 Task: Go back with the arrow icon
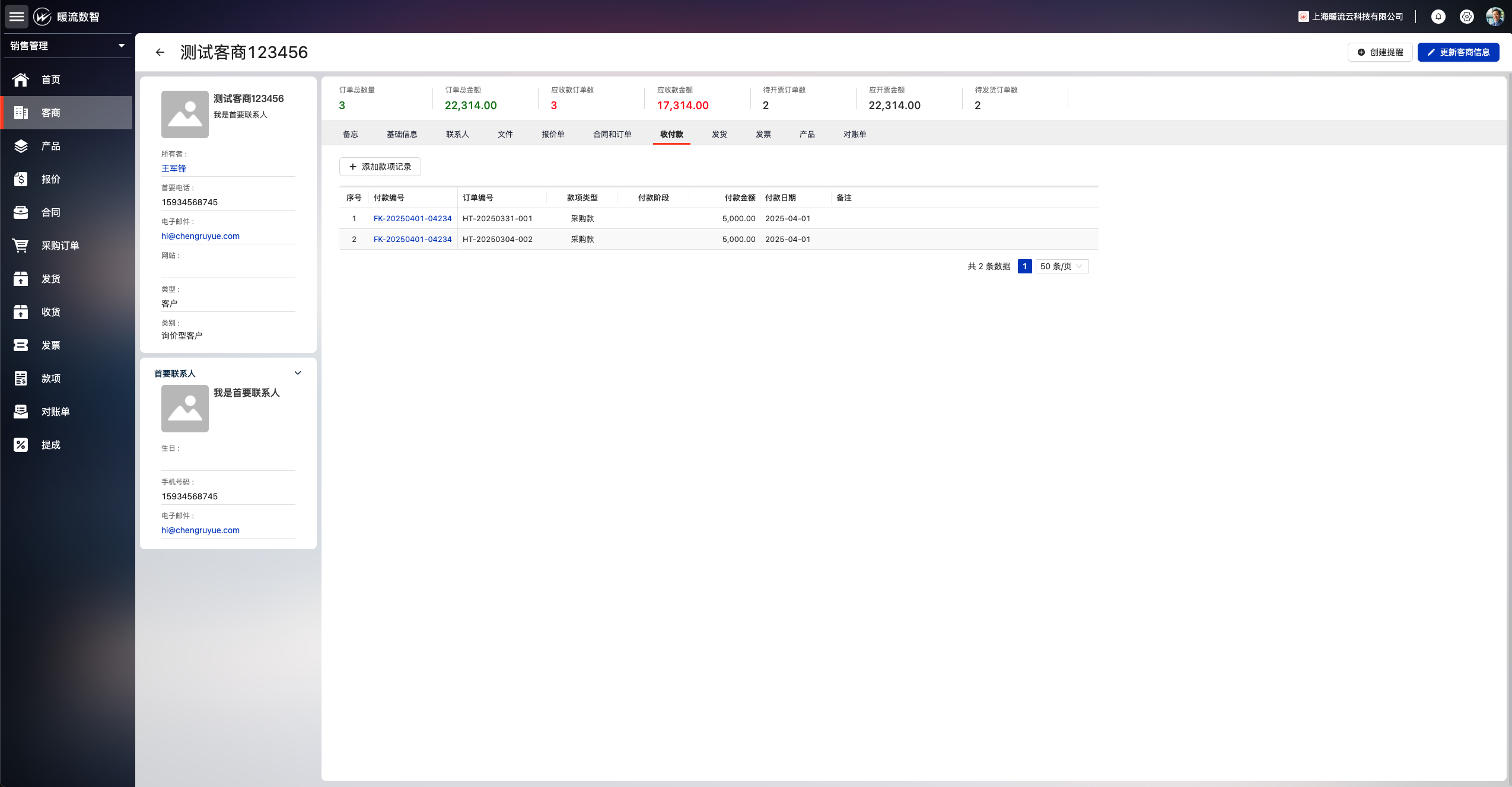click(x=160, y=52)
